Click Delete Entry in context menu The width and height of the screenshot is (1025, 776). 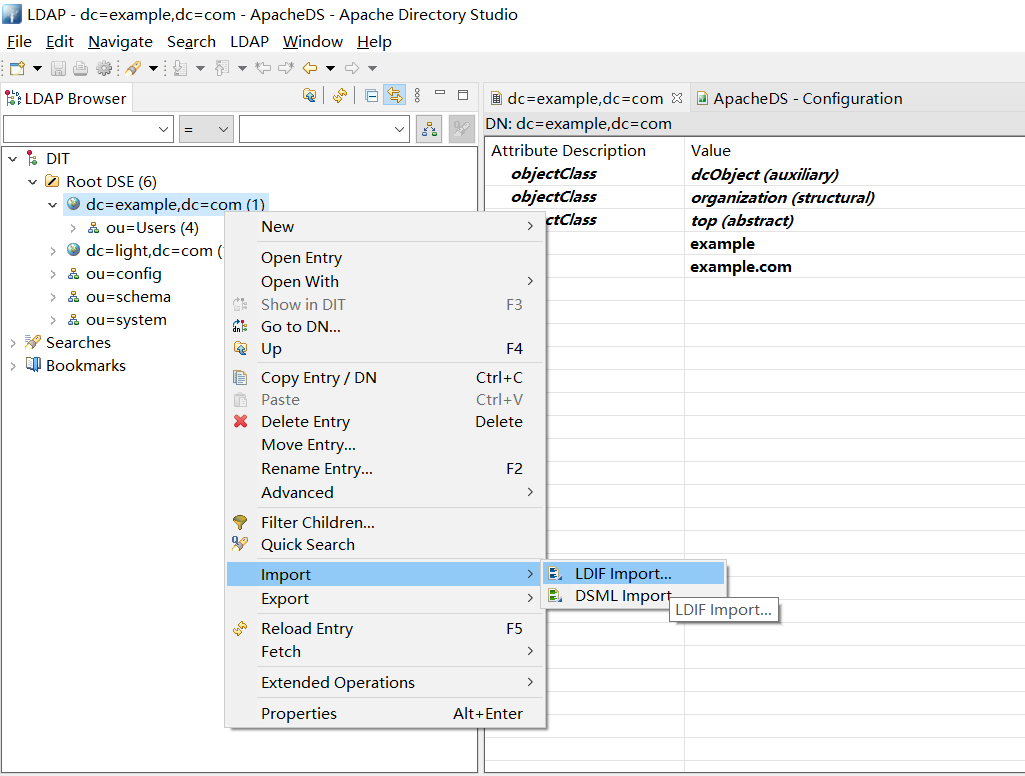click(x=305, y=422)
